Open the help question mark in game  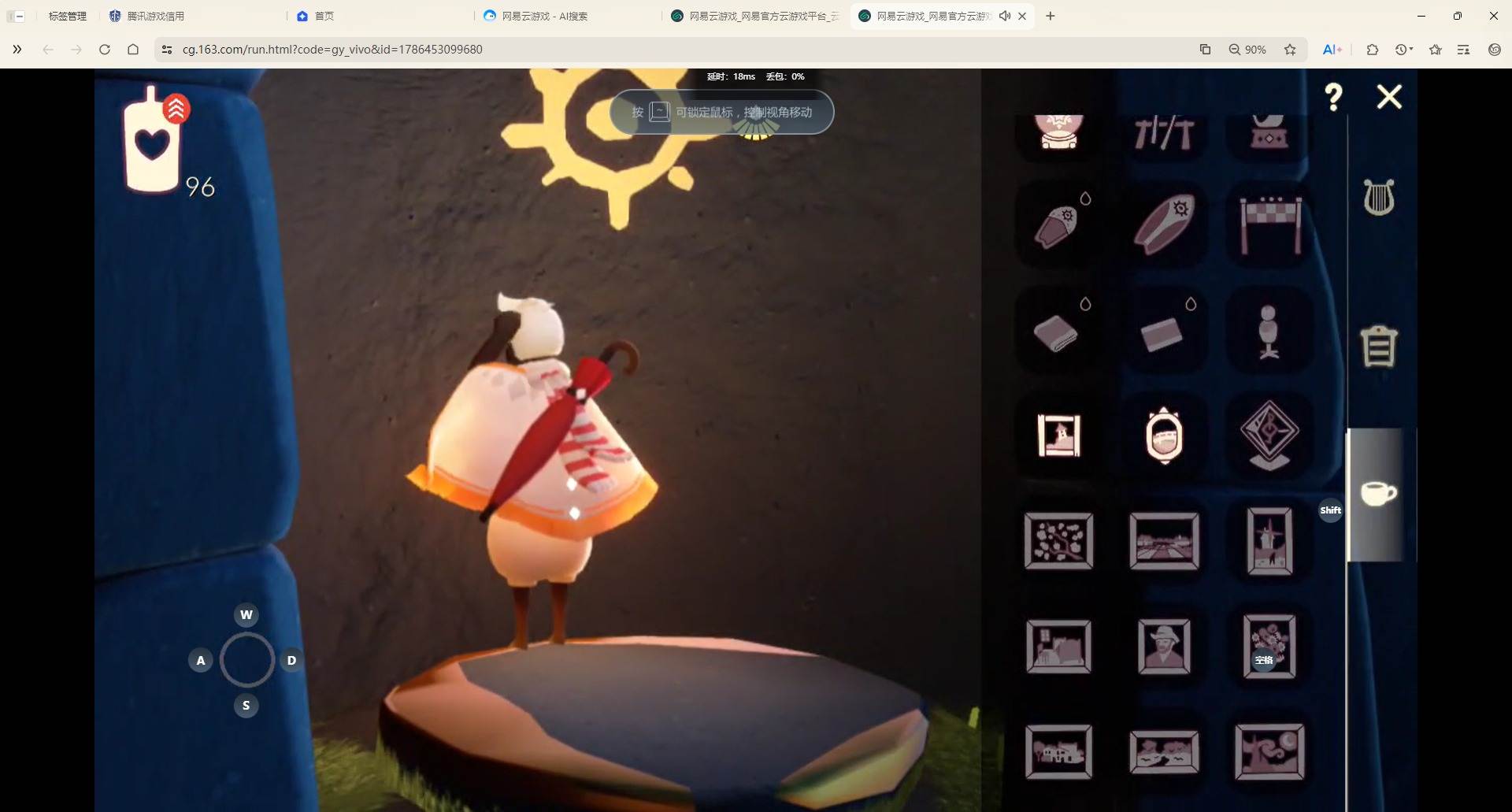[1333, 97]
